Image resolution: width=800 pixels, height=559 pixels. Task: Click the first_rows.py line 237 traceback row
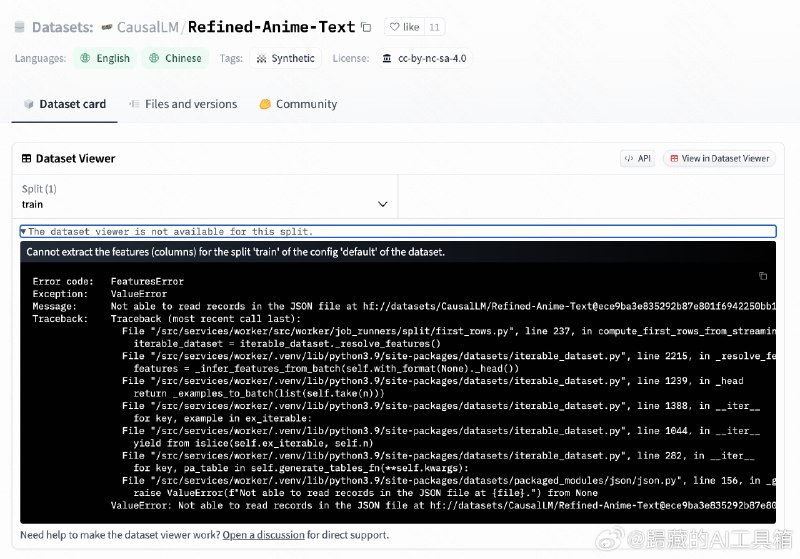click(449, 331)
